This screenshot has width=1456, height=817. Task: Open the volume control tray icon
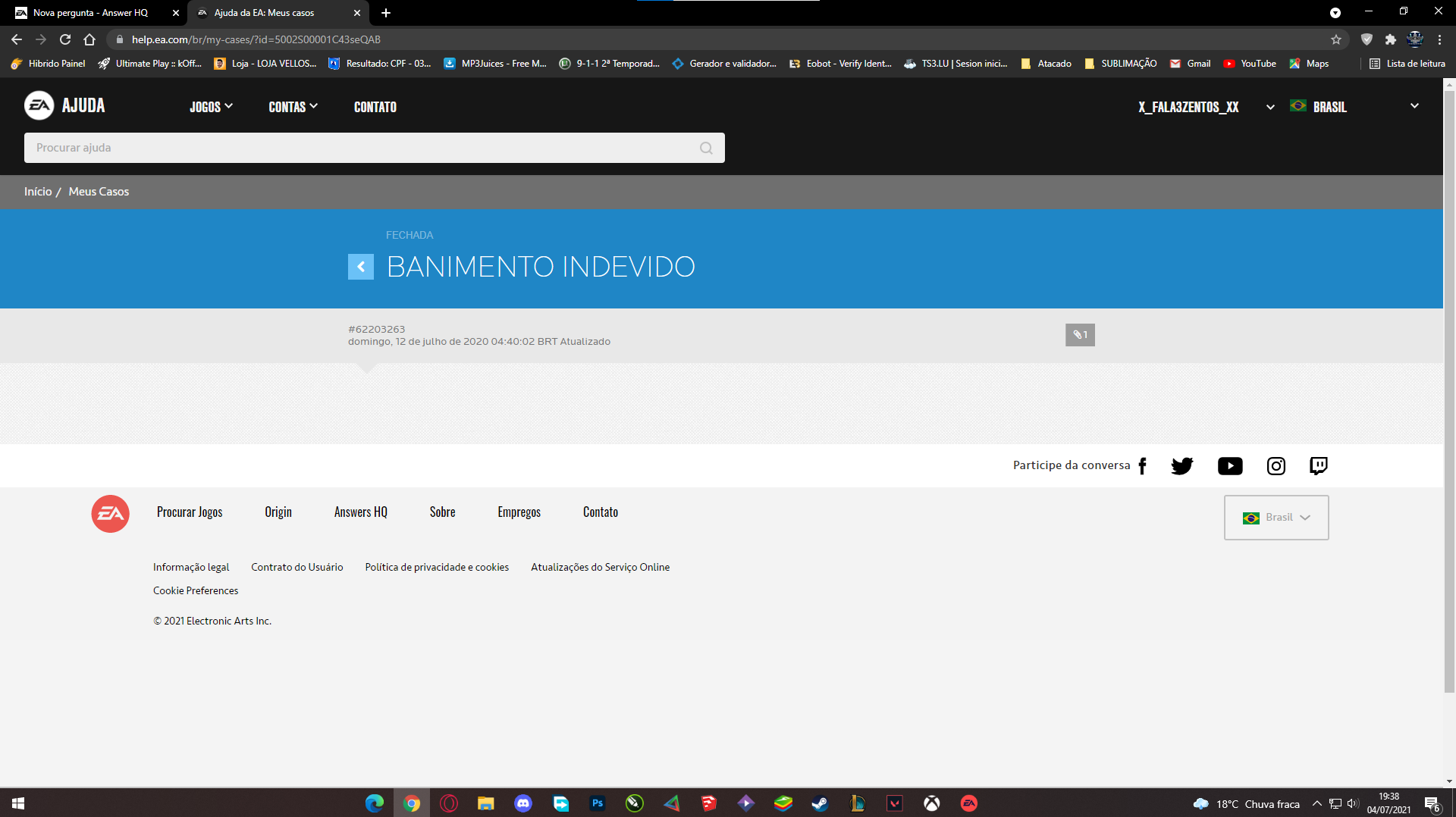click(x=1353, y=803)
